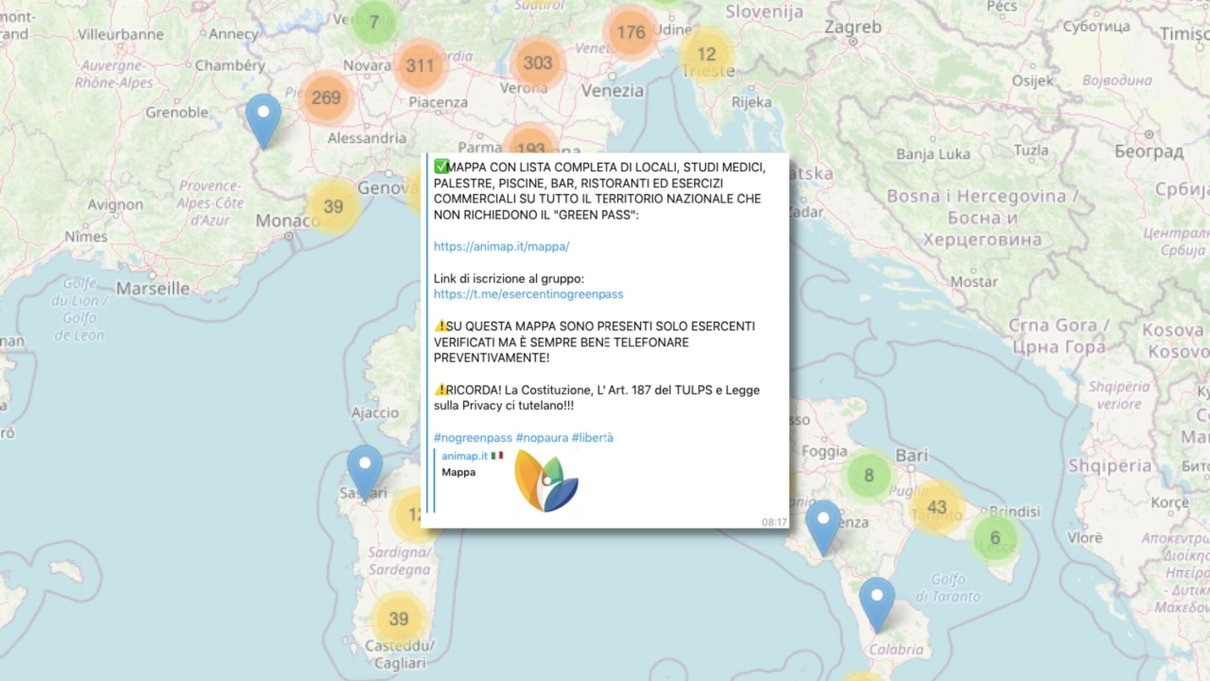Click the #libertà hashtag
Screen dimensions: 1210x681
pyautogui.click(x=592, y=438)
